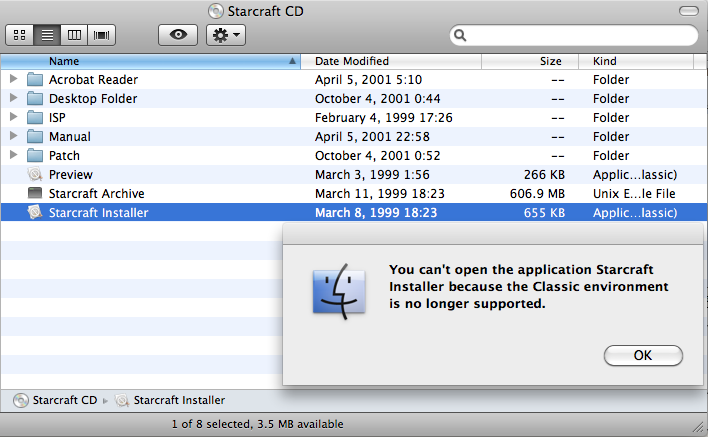Viewport: 708px width, 437px height.
Task: Expand the Desktop Folder triangle
Action: [14, 98]
